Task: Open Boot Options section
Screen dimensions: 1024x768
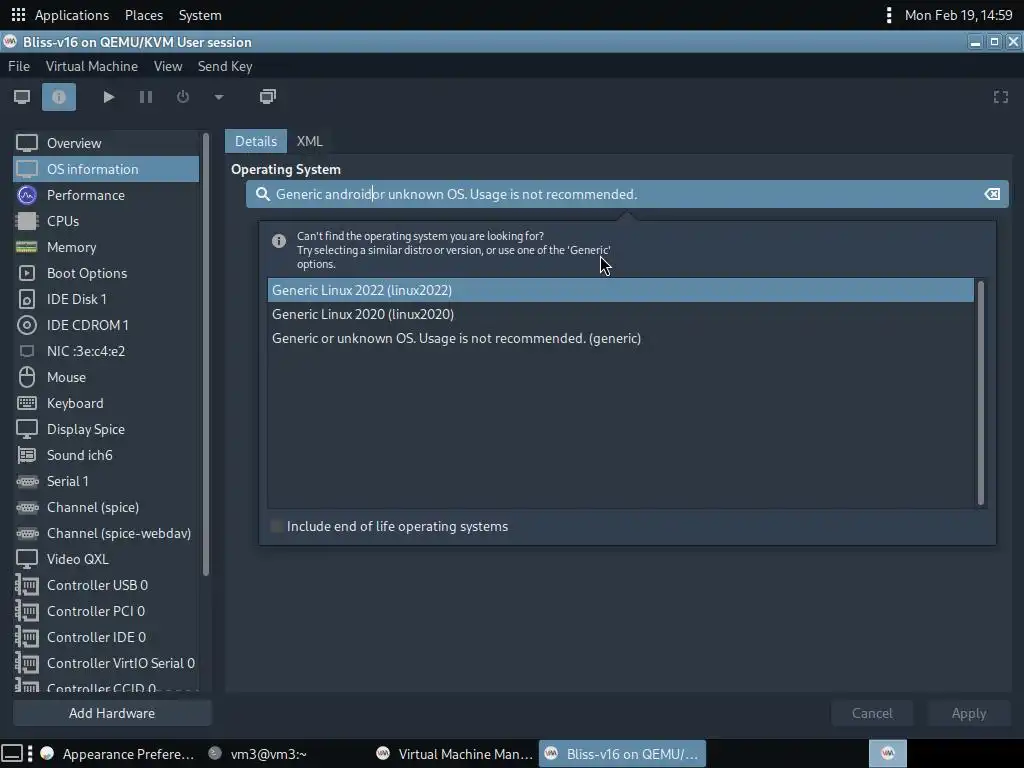Action: [x=106, y=273]
